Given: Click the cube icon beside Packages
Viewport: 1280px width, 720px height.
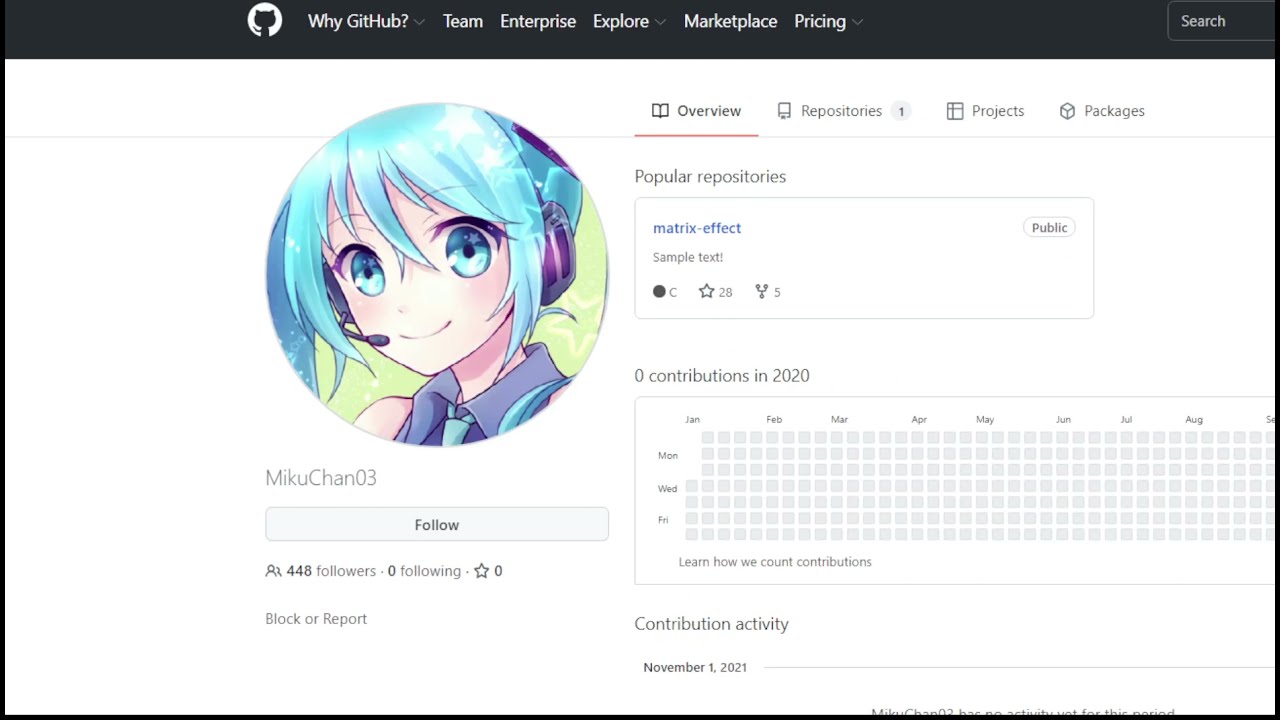Looking at the screenshot, I should 1067,111.
